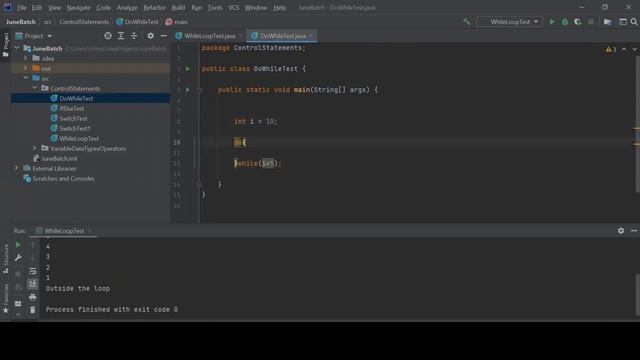
Task: Select WhileLoopTest class in project tree
Action: click(x=79, y=139)
